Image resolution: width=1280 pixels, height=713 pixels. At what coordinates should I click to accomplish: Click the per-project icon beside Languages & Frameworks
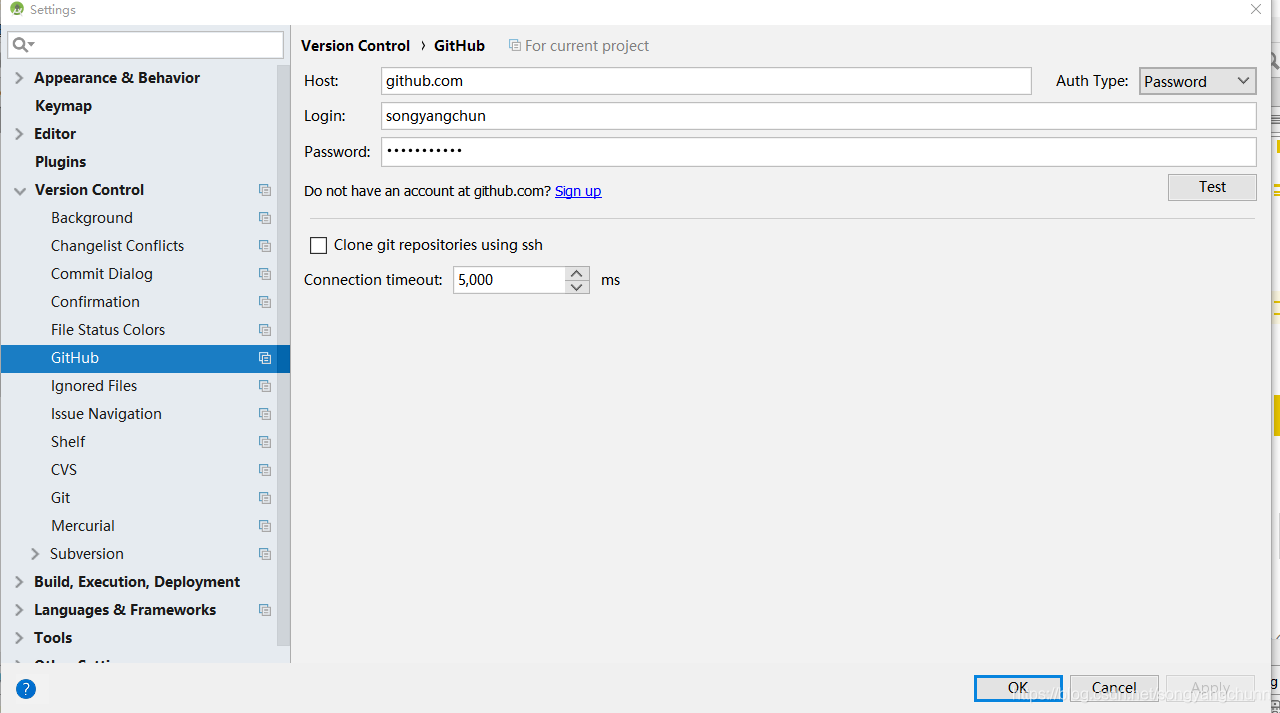[265, 610]
